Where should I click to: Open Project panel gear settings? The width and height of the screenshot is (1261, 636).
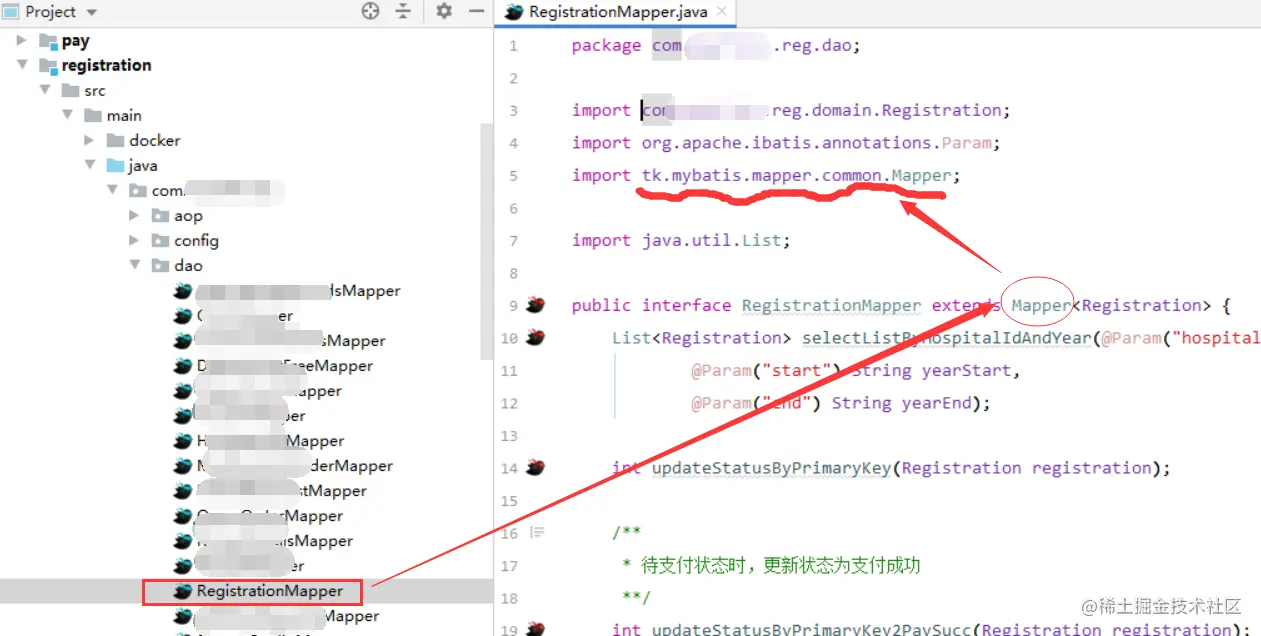click(444, 11)
